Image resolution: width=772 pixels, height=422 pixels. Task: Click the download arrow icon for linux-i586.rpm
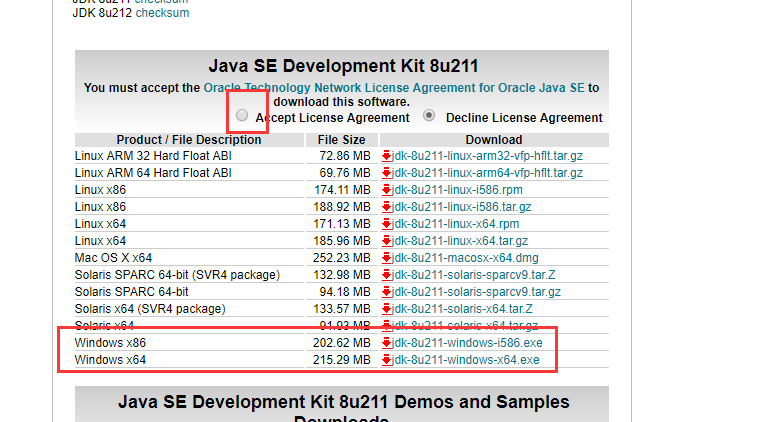386,190
